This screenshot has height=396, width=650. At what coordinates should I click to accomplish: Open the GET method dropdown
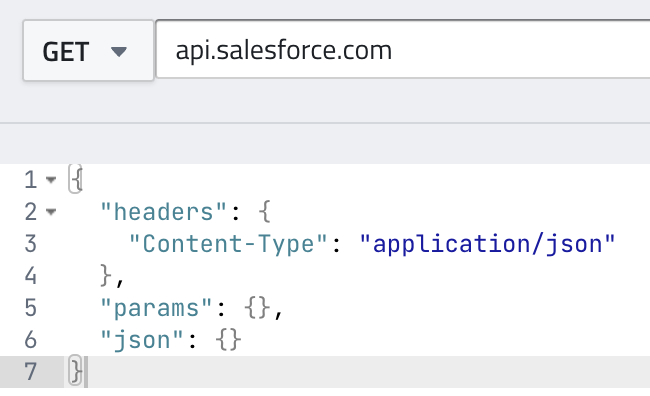click(88, 51)
